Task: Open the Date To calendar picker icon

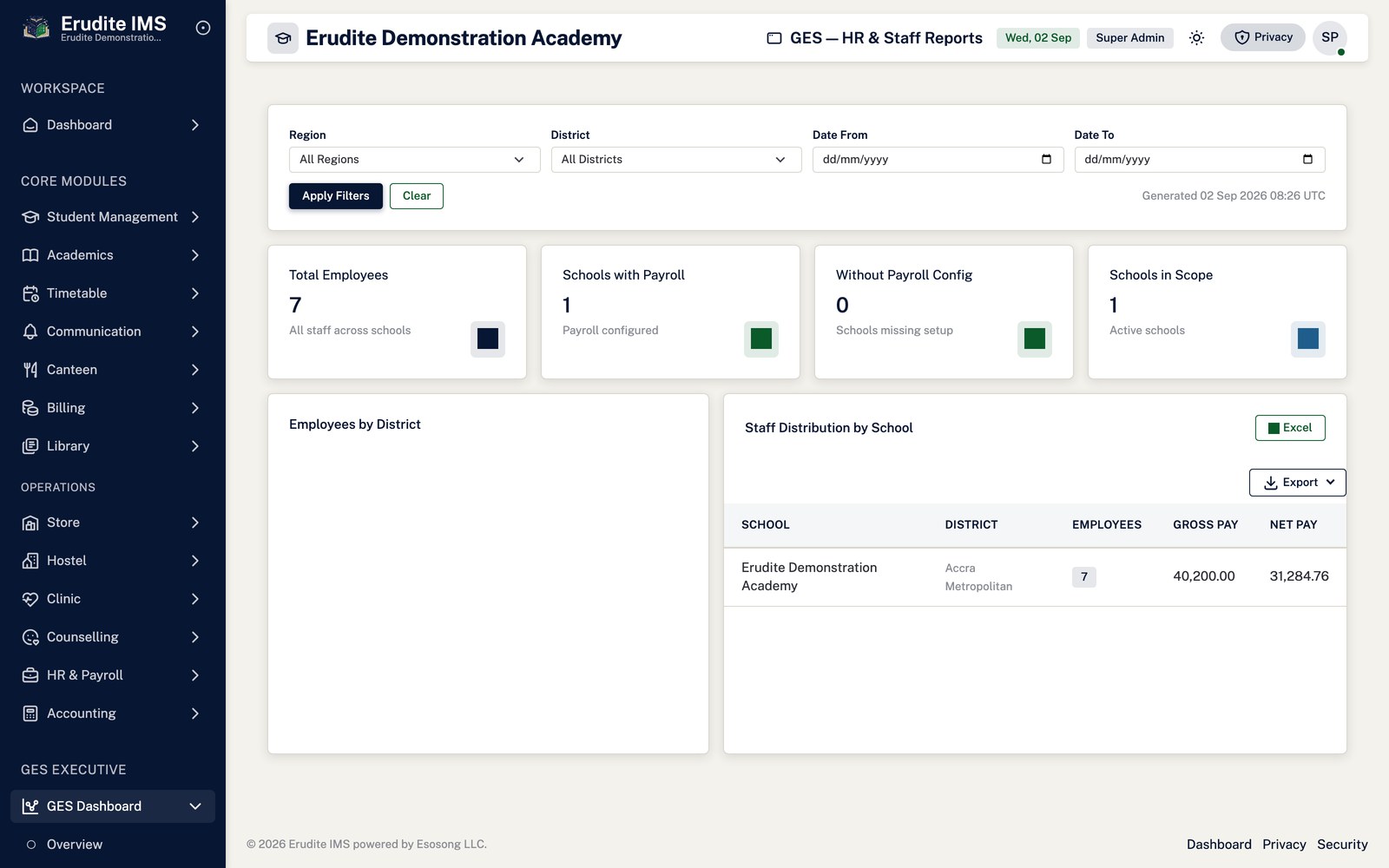Action: (x=1307, y=159)
